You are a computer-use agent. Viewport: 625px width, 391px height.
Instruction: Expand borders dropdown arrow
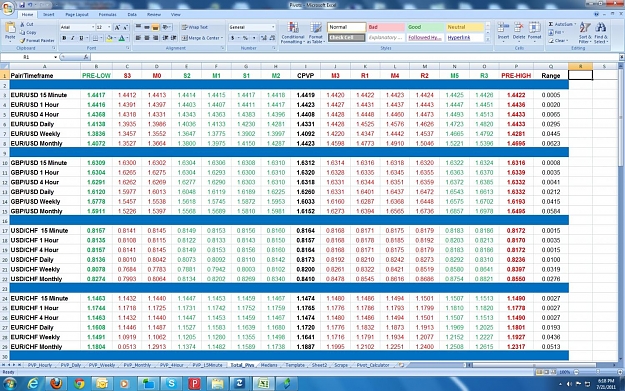[100, 38]
